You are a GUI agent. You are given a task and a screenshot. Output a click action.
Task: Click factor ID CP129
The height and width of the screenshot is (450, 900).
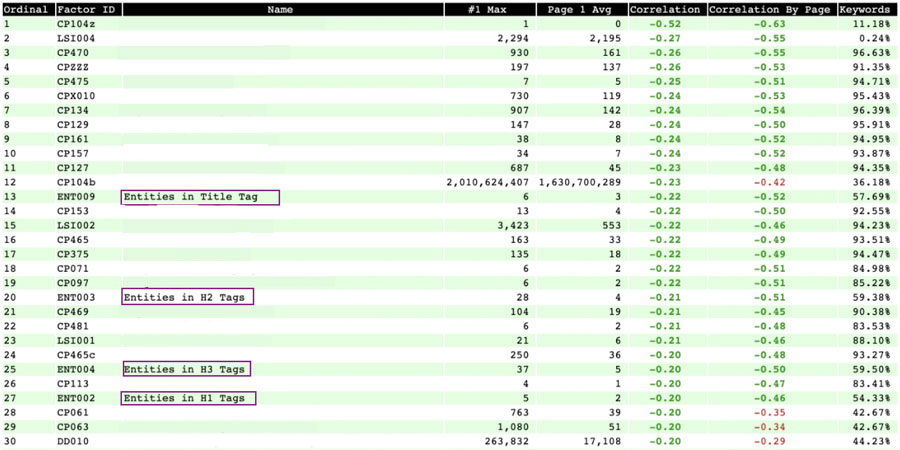(72, 125)
